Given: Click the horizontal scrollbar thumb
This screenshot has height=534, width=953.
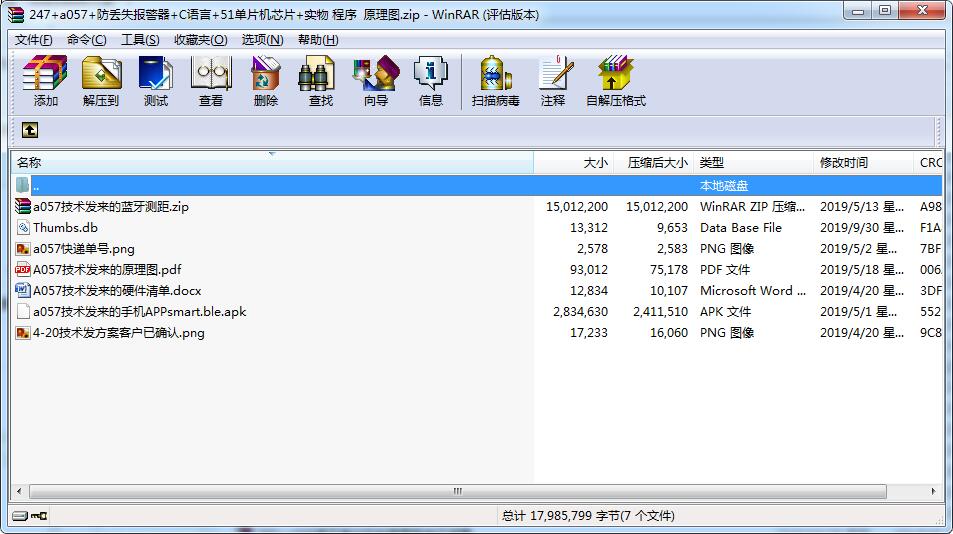Looking at the screenshot, I should [458, 491].
